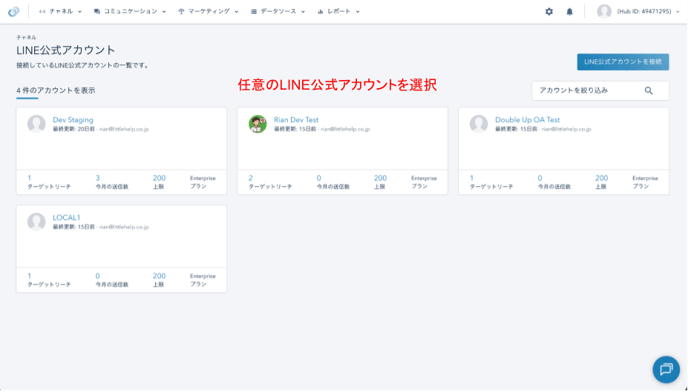Click the search magnifier icon in filter box
This screenshot has width=688, height=392.
649,91
